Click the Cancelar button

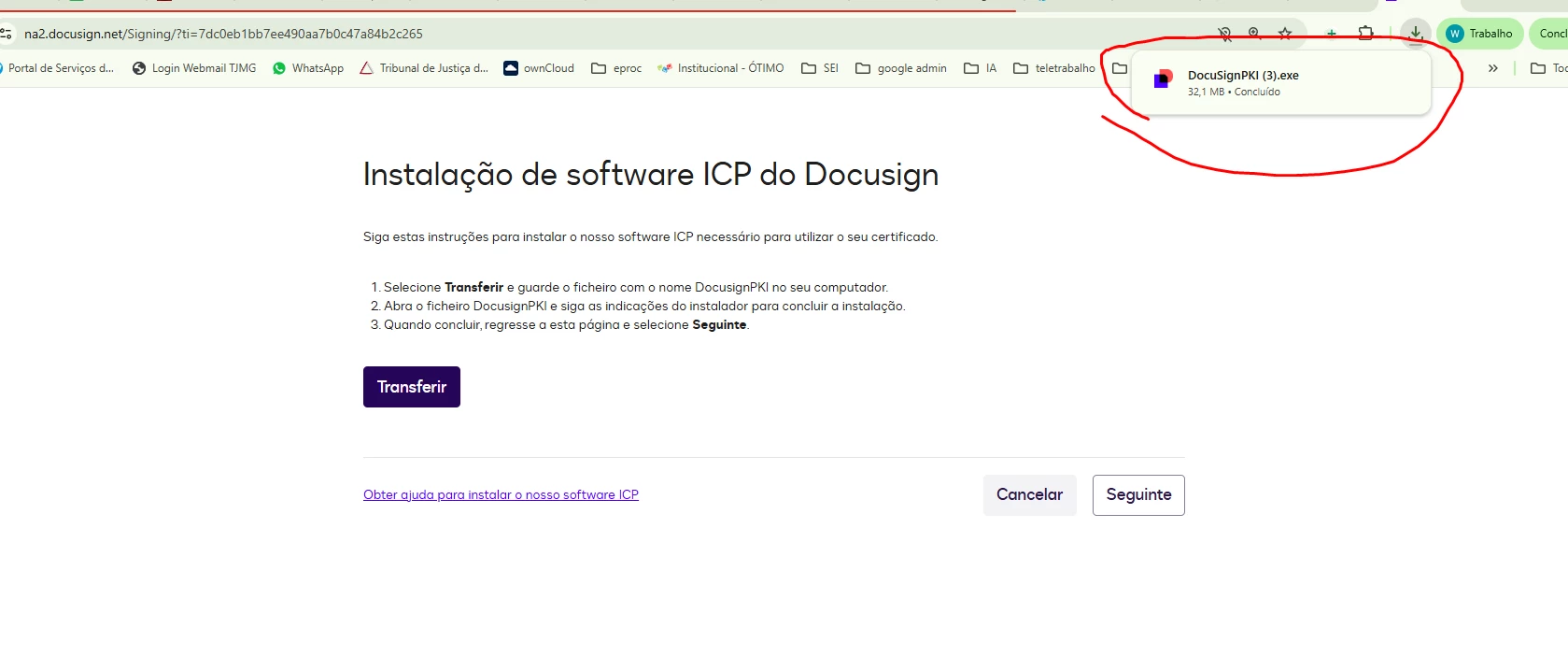[1030, 495]
